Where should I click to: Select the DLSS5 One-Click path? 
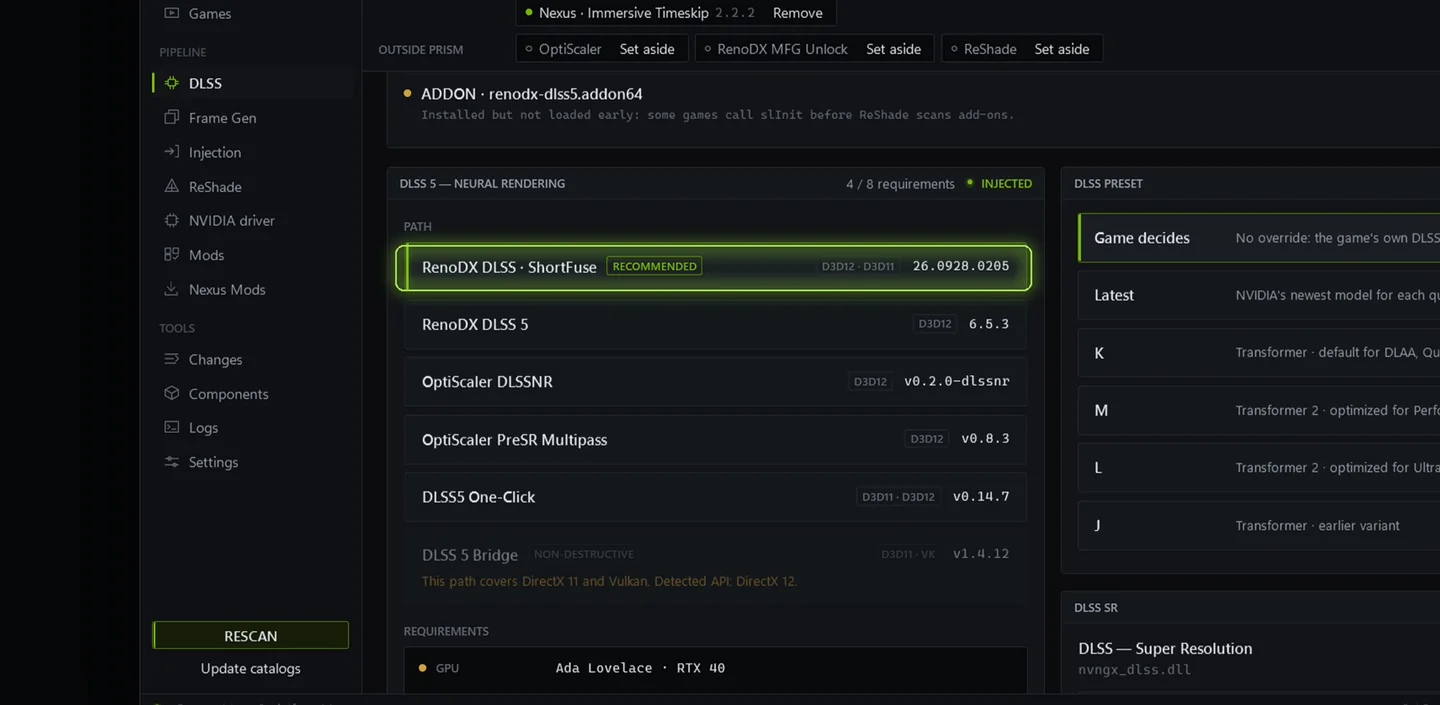point(715,497)
